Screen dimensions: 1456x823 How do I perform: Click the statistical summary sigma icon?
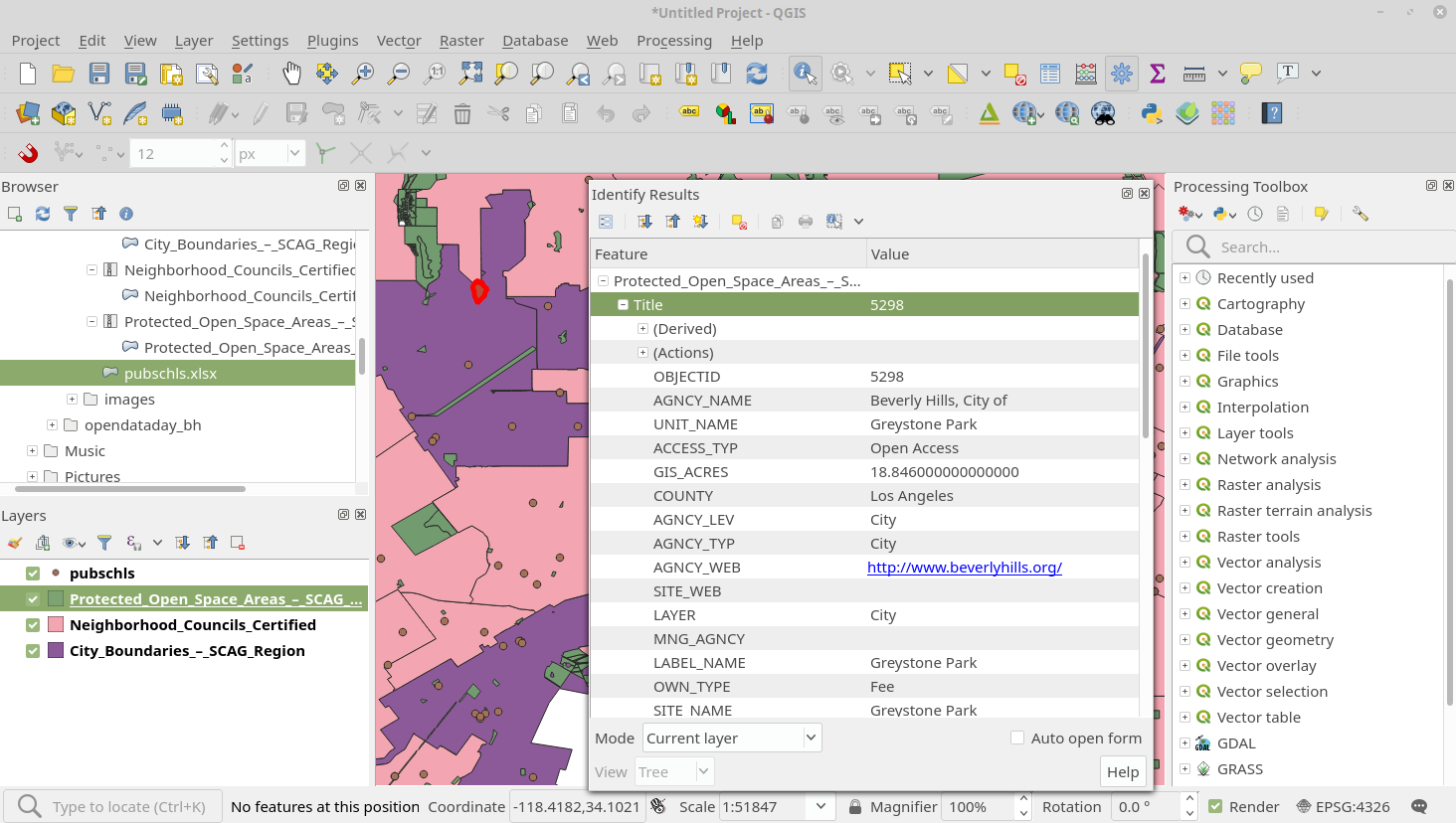1158,74
